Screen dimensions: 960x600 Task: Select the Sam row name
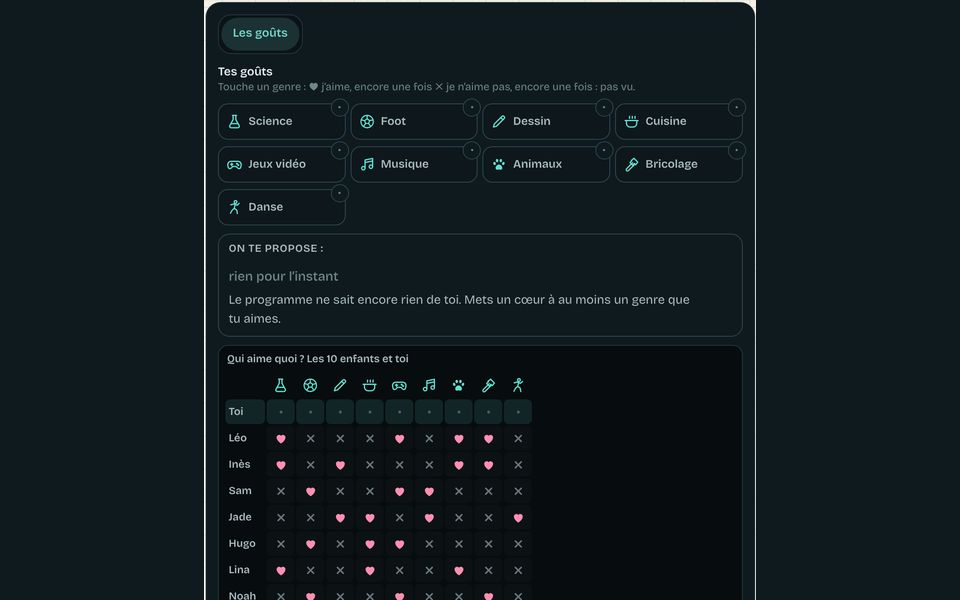(x=240, y=490)
